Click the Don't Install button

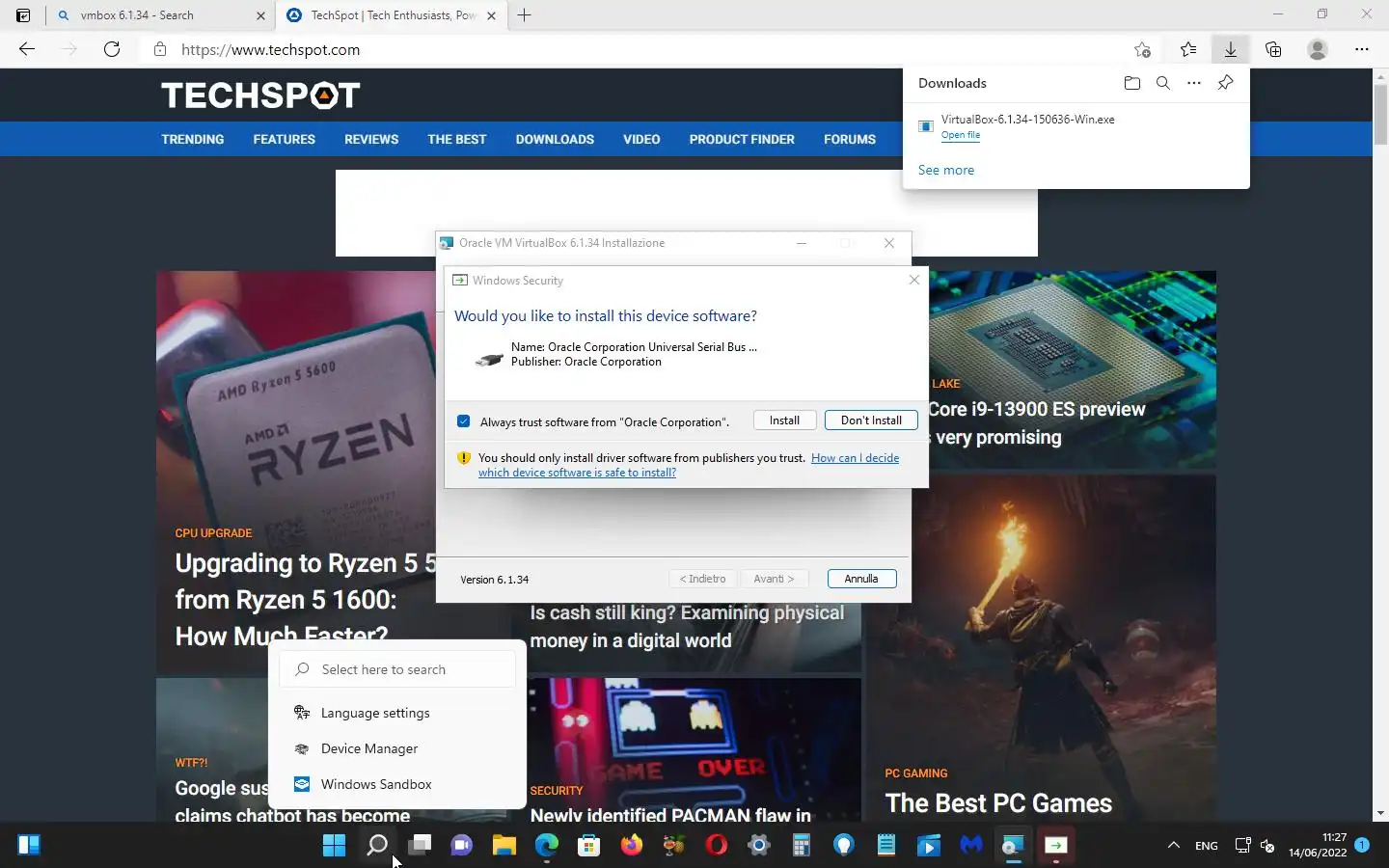pyautogui.click(x=871, y=420)
